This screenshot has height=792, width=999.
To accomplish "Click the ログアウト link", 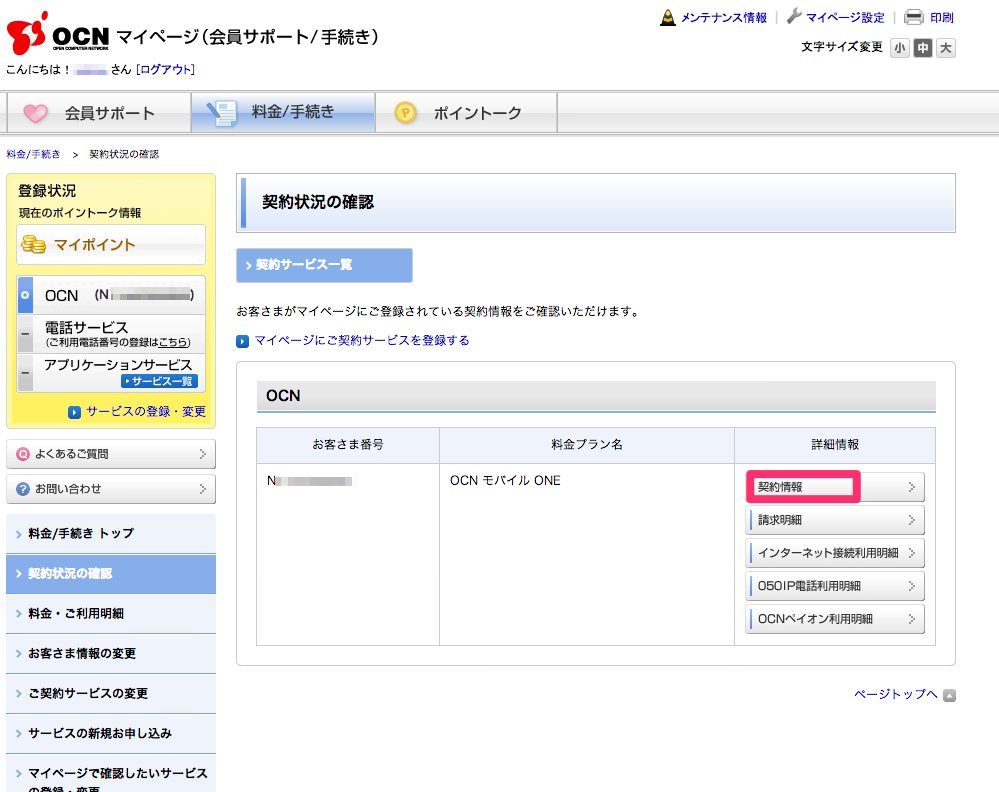I will pyautogui.click(x=165, y=69).
